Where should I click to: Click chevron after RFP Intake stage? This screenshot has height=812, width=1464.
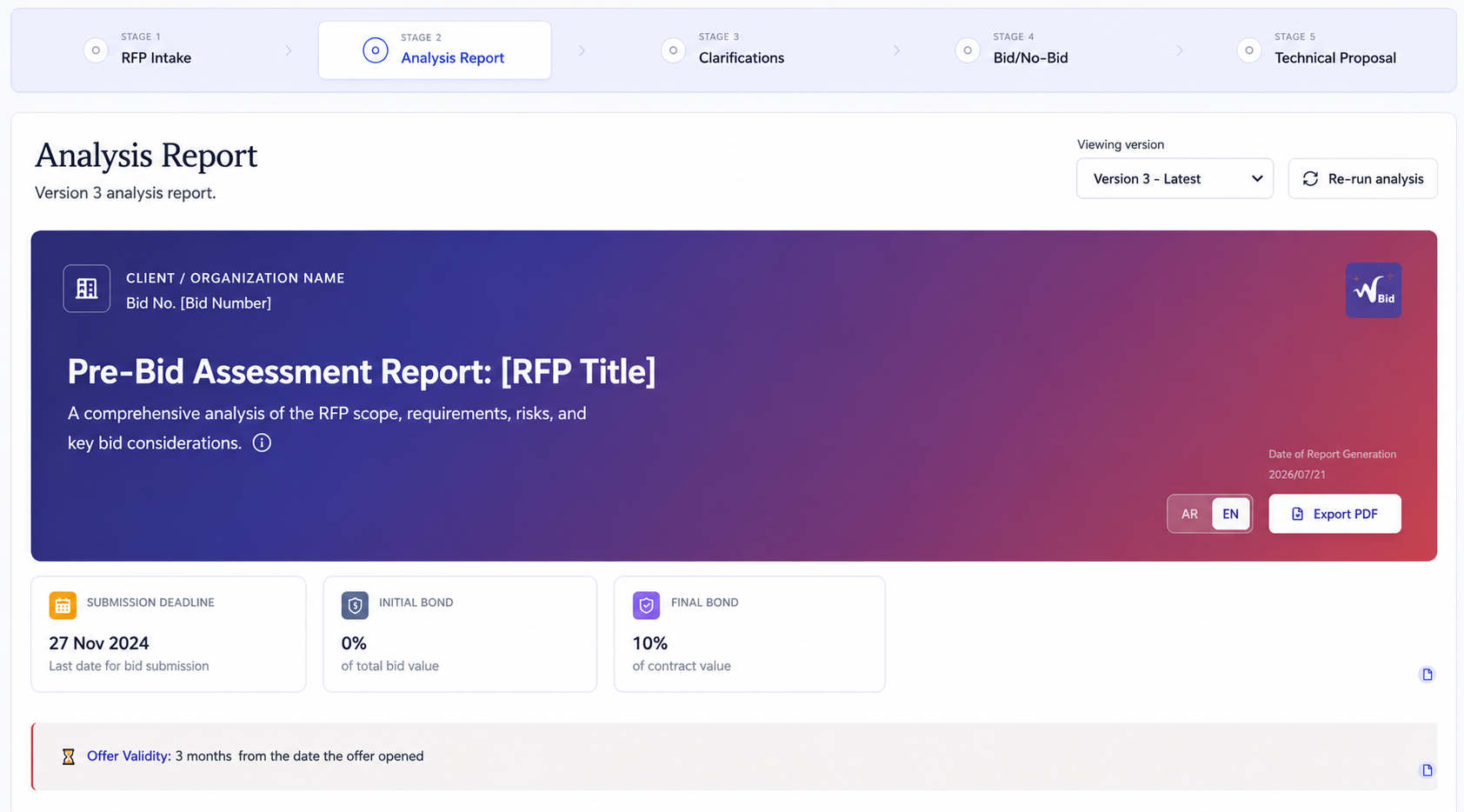[289, 50]
